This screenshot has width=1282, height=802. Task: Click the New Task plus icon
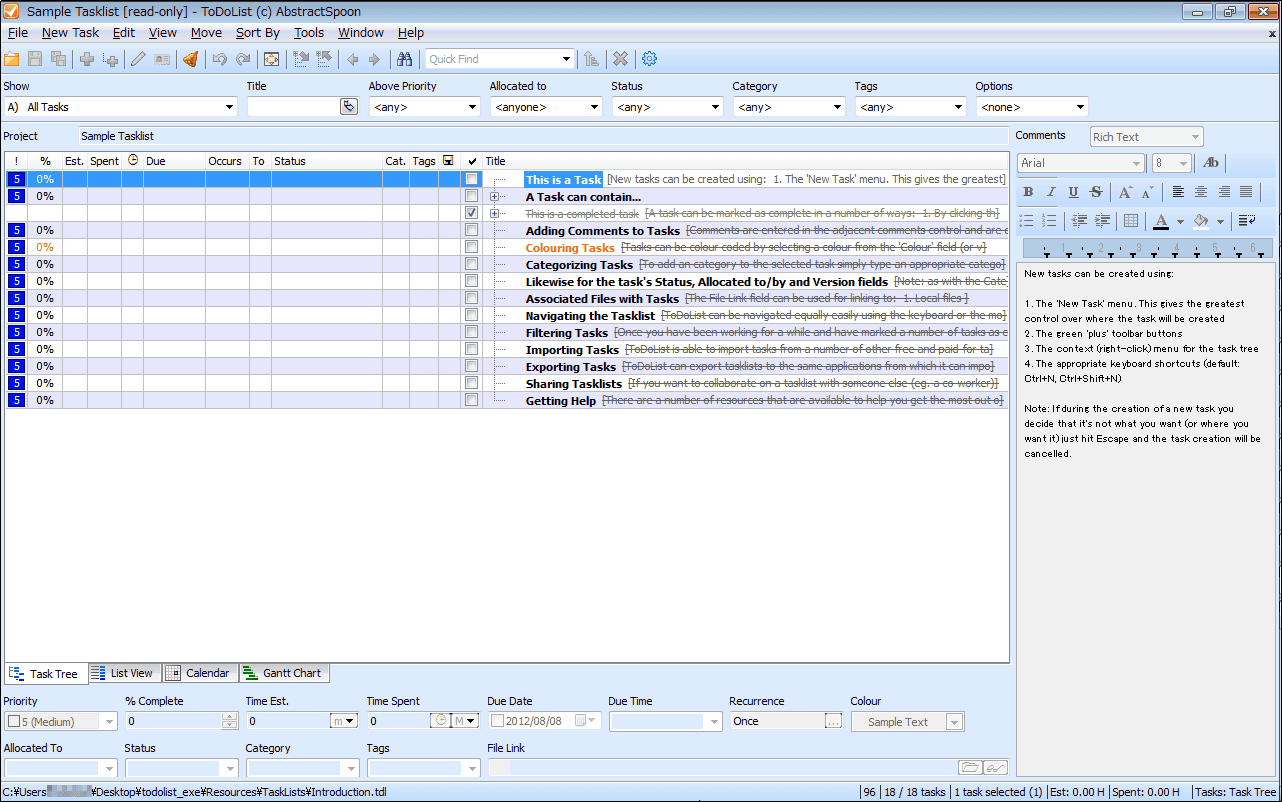[x=87, y=59]
